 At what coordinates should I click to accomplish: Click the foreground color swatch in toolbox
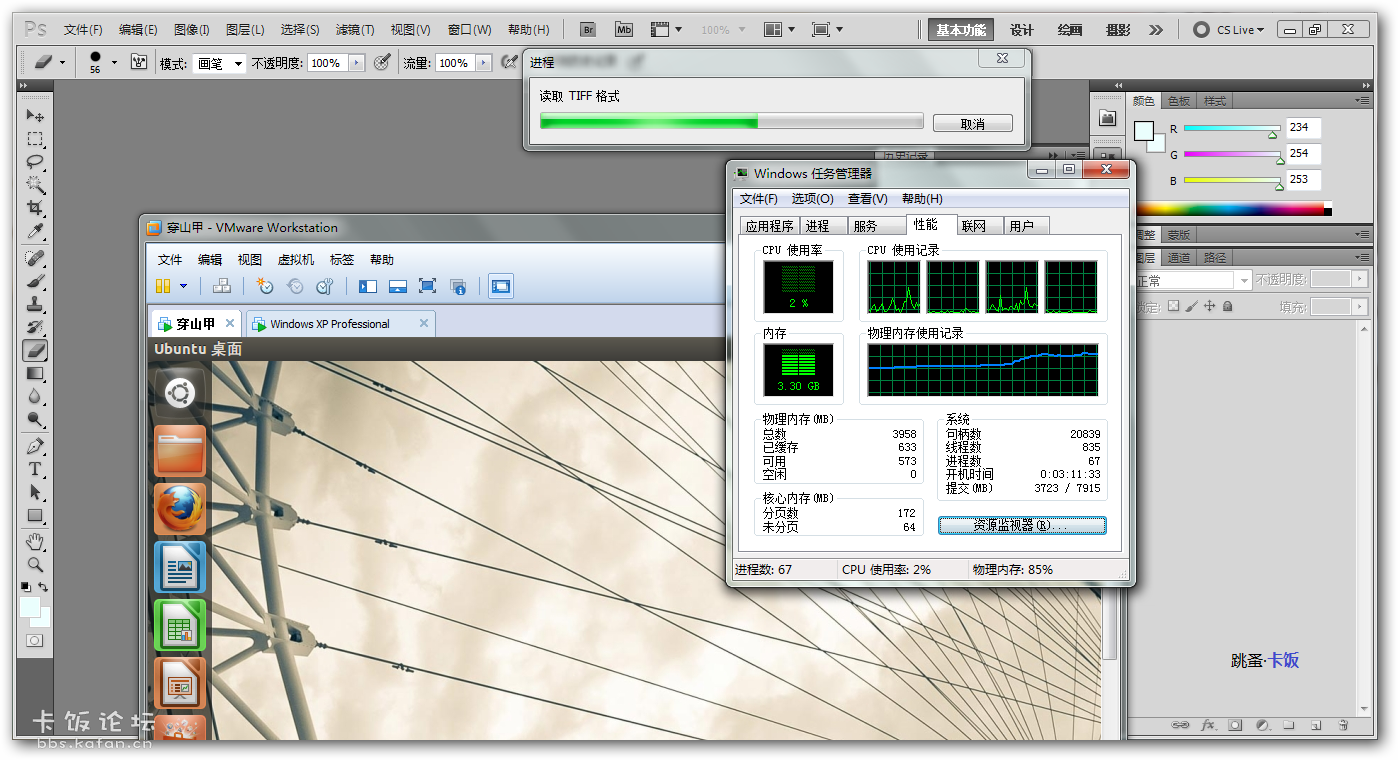(29, 607)
